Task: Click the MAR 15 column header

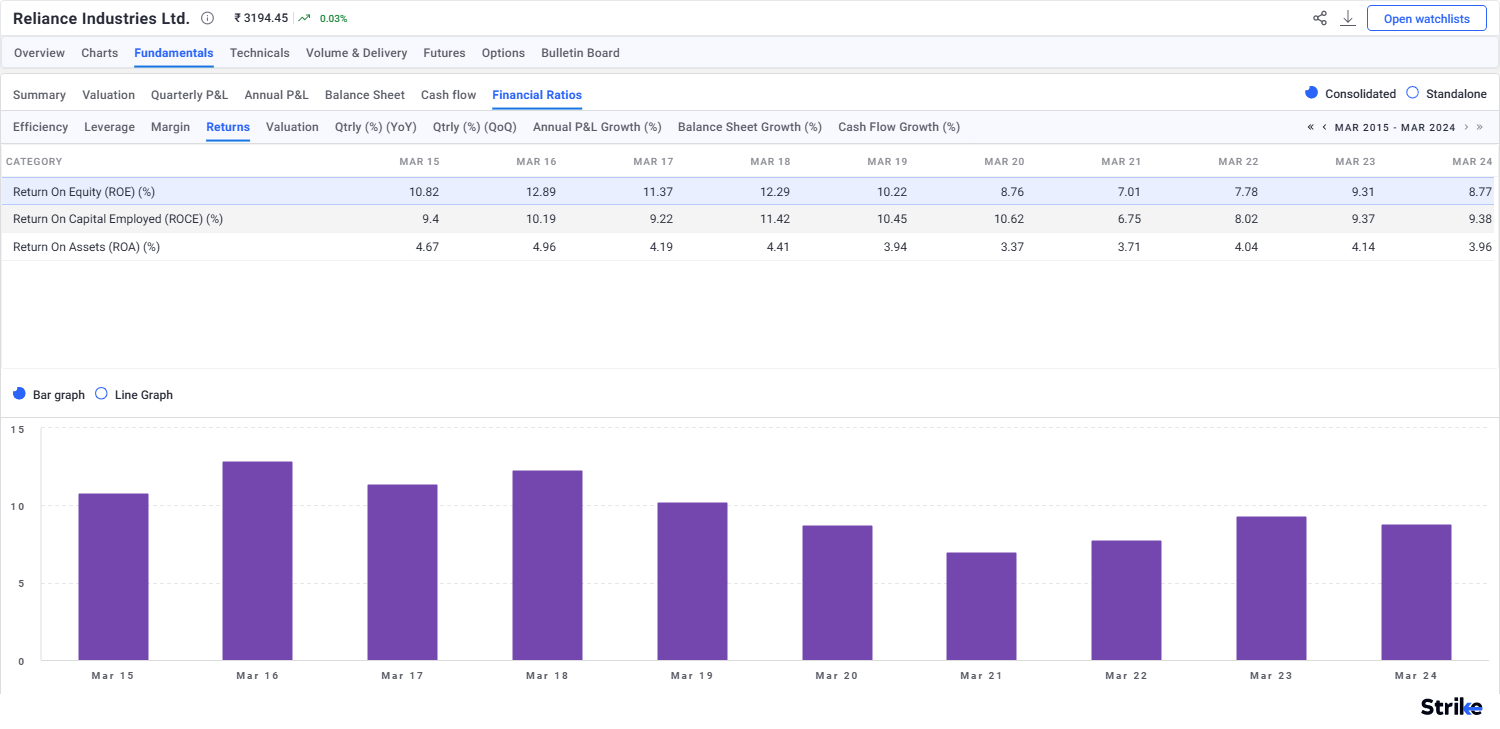Action: (419, 162)
